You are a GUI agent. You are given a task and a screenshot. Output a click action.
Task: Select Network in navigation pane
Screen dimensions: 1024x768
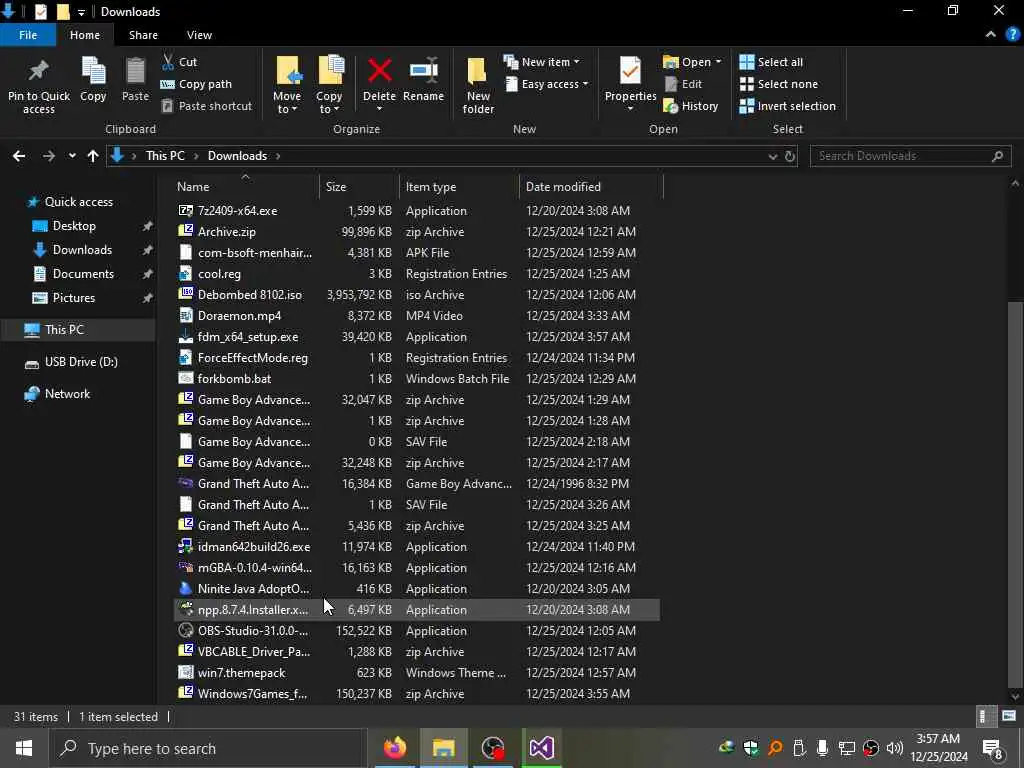67,394
